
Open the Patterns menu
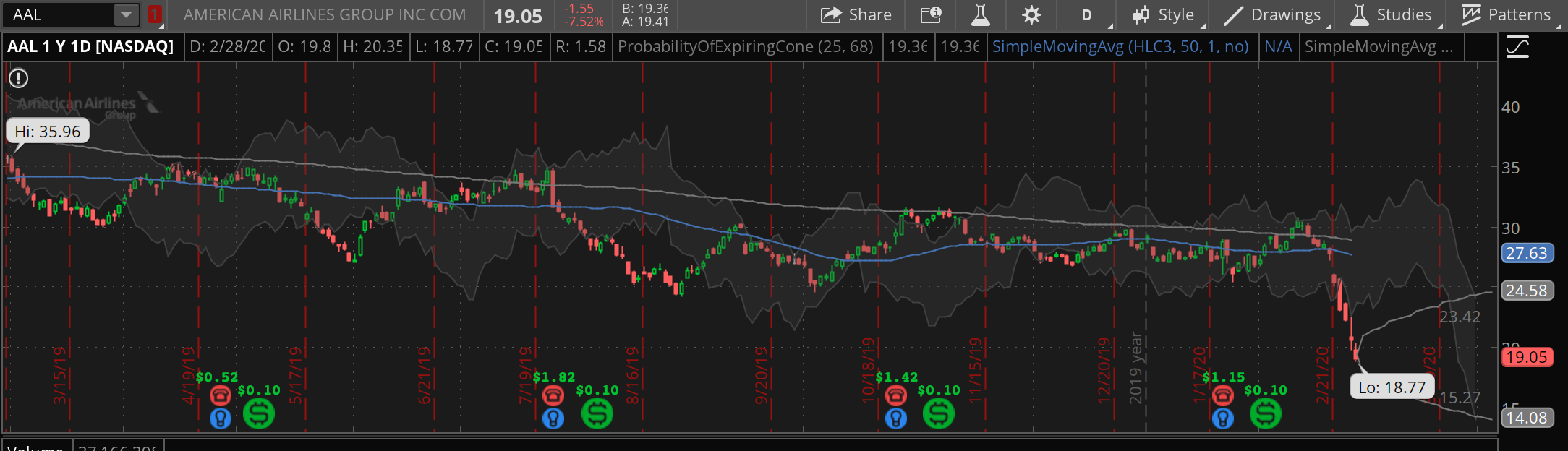(1508, 14)
